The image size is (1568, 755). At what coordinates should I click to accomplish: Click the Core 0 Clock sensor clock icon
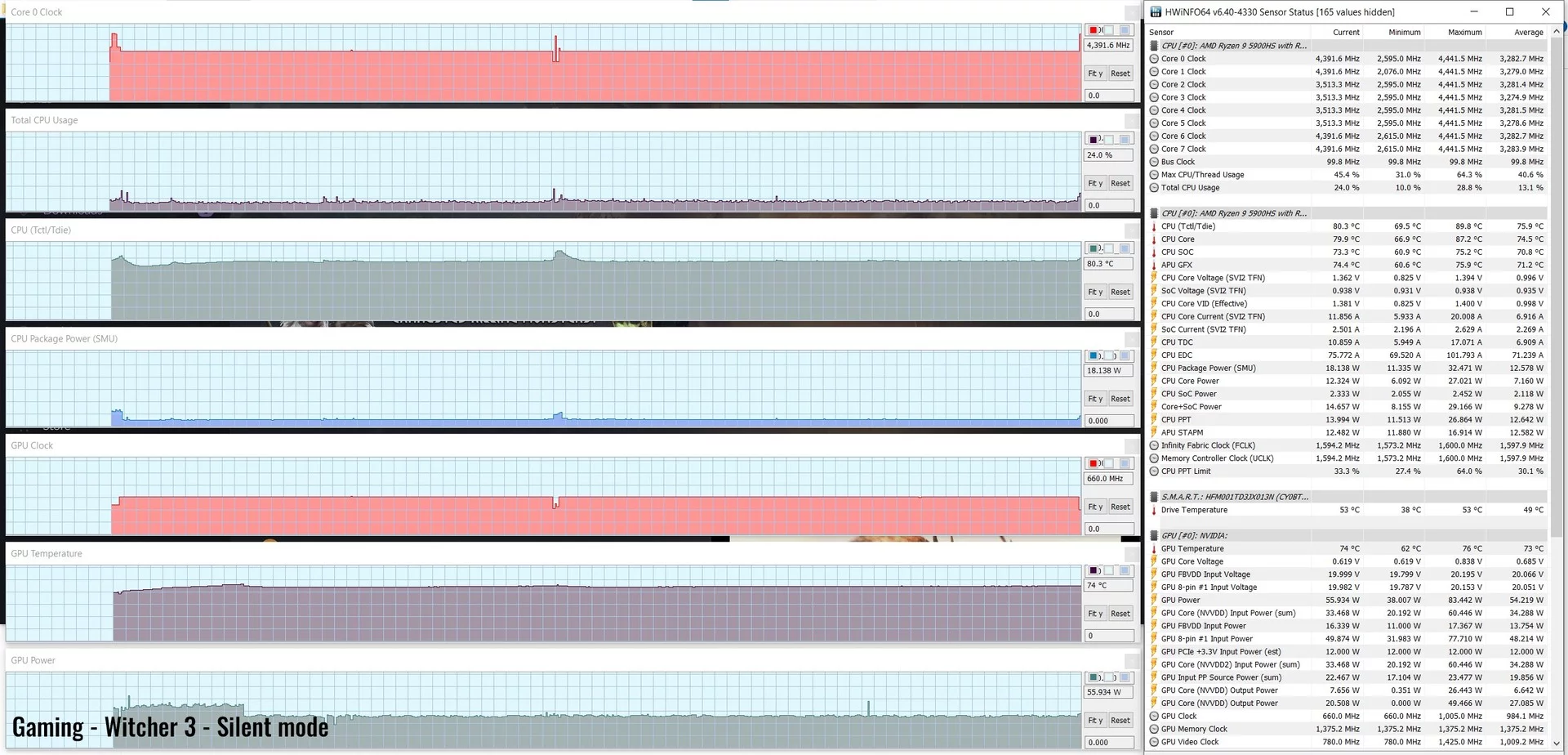coord(1154,59)
